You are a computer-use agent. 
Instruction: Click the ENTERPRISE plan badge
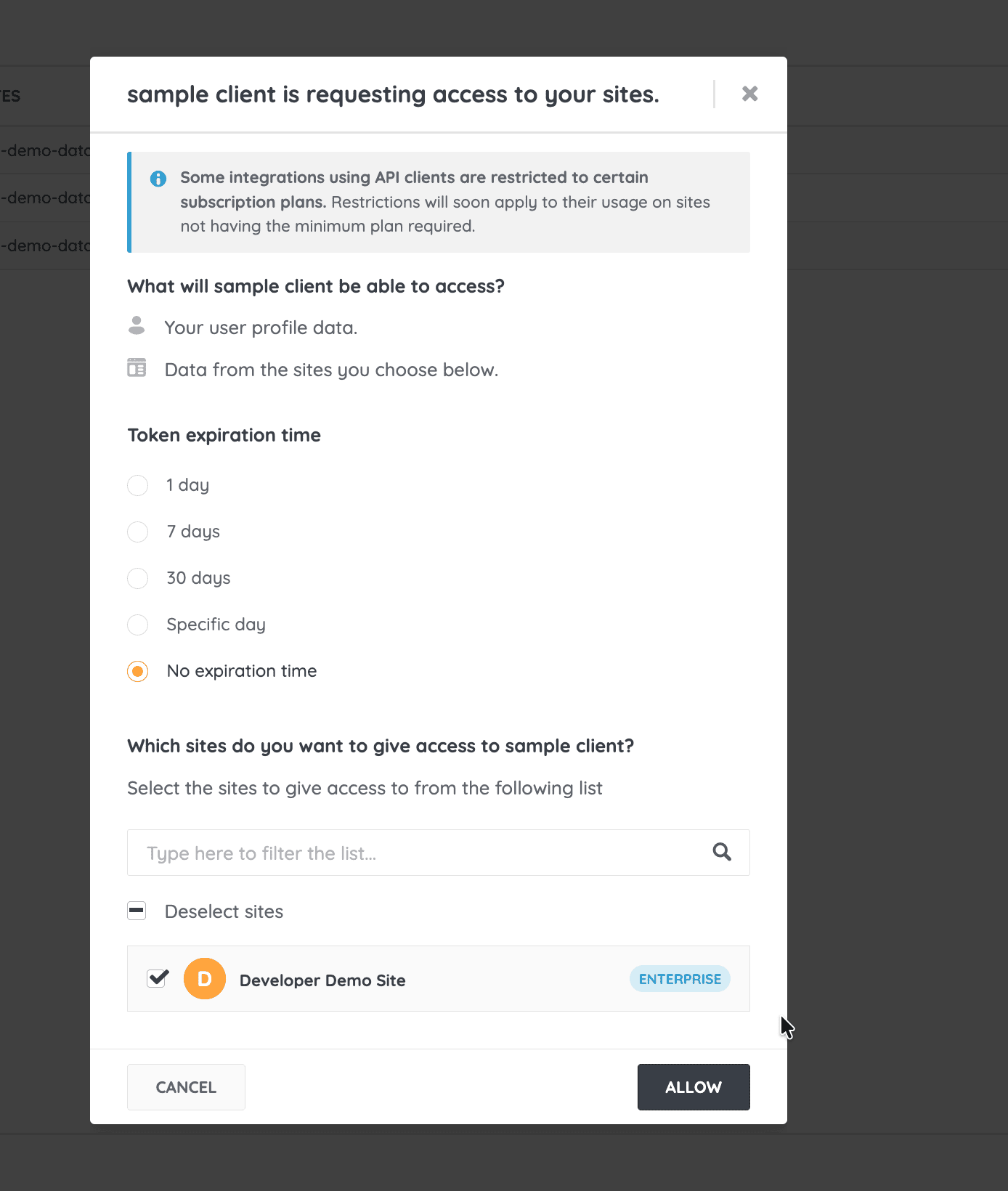click(x=680, y=979)
